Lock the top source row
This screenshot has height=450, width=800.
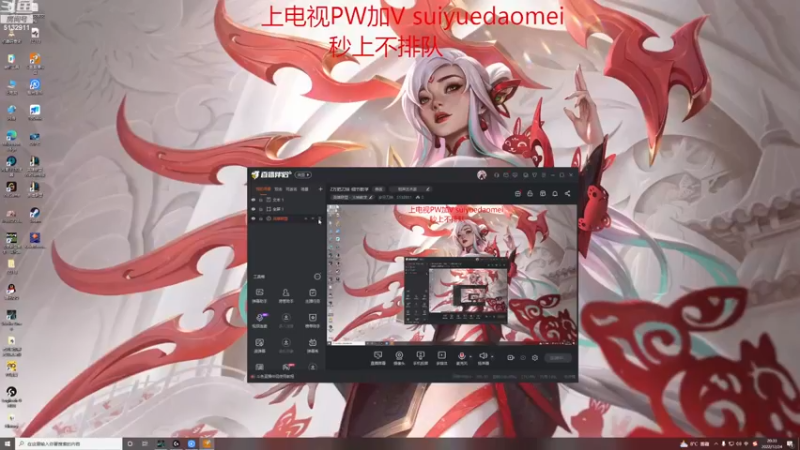(261, 200)
